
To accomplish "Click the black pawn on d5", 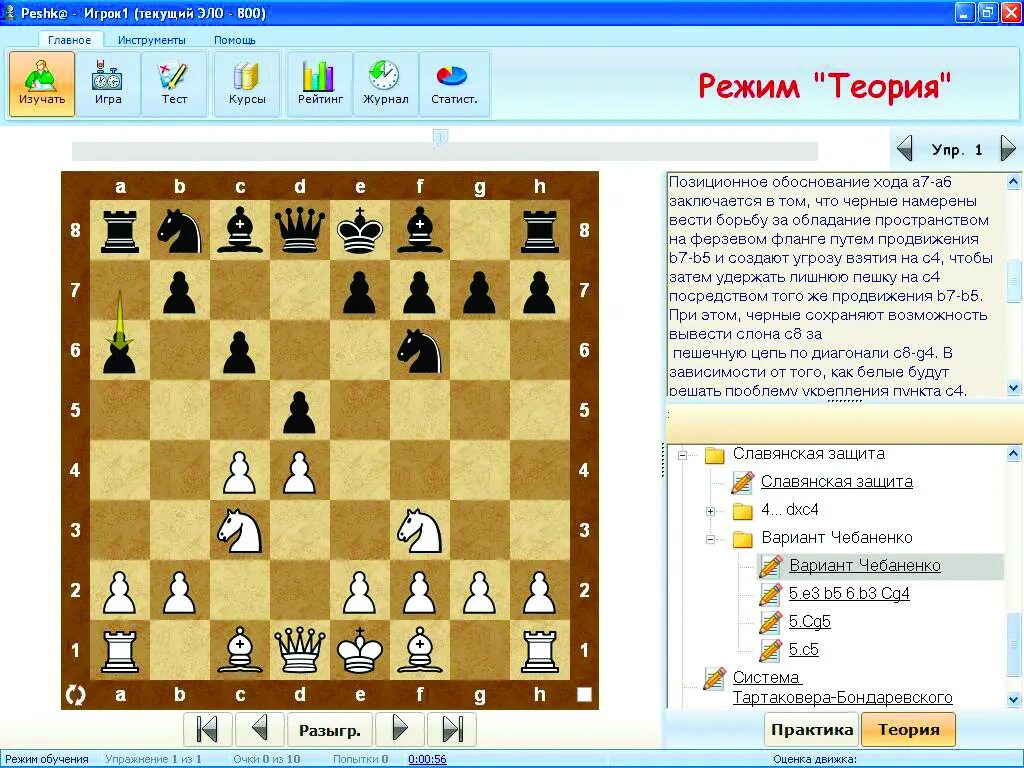I will (300, 413).
